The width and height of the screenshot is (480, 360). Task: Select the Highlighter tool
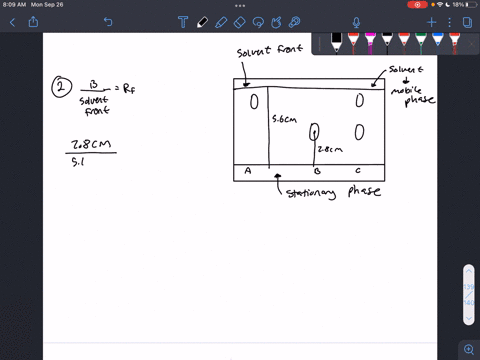(x=221, y=22)
